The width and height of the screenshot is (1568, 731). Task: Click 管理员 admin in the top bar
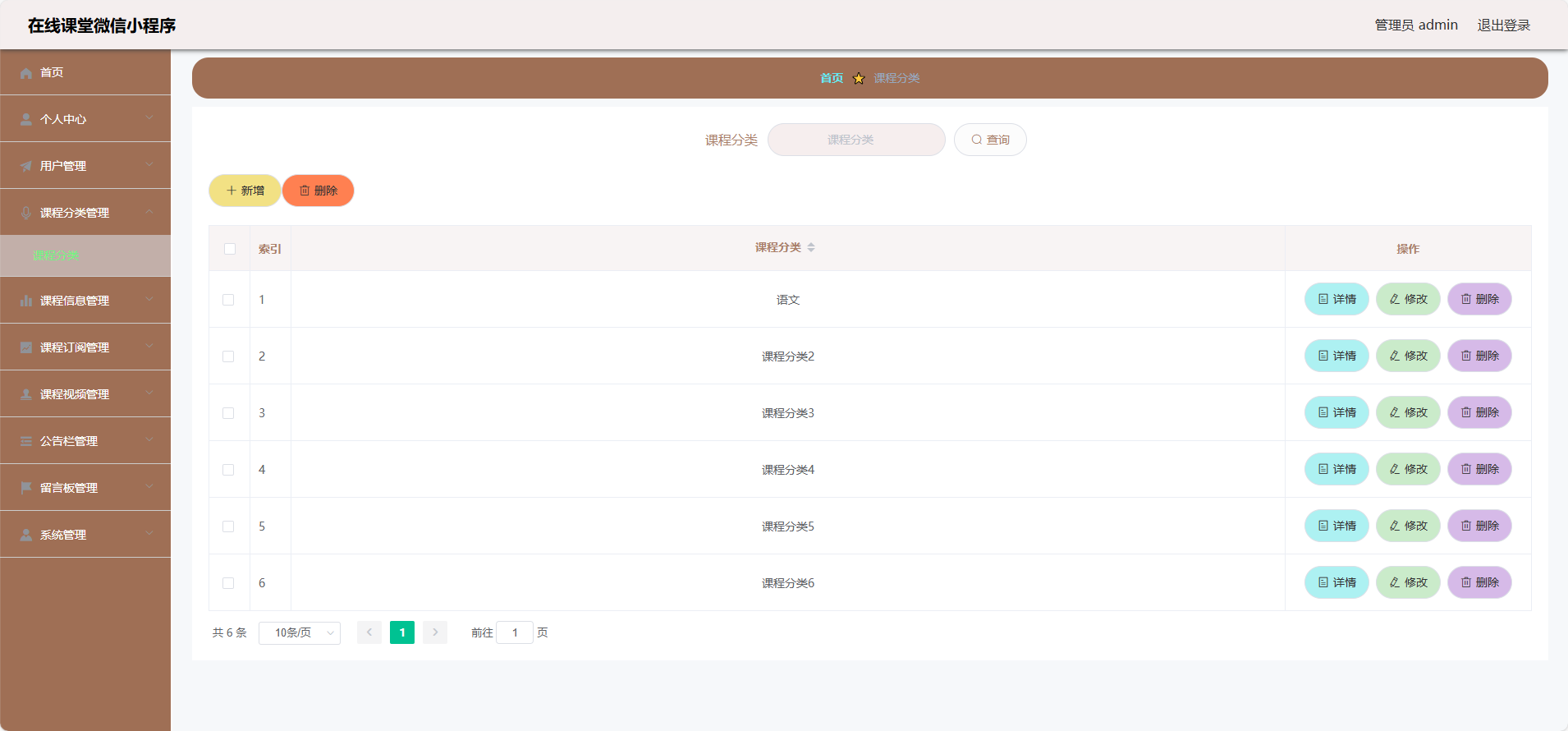click(x=1416, y=25)
